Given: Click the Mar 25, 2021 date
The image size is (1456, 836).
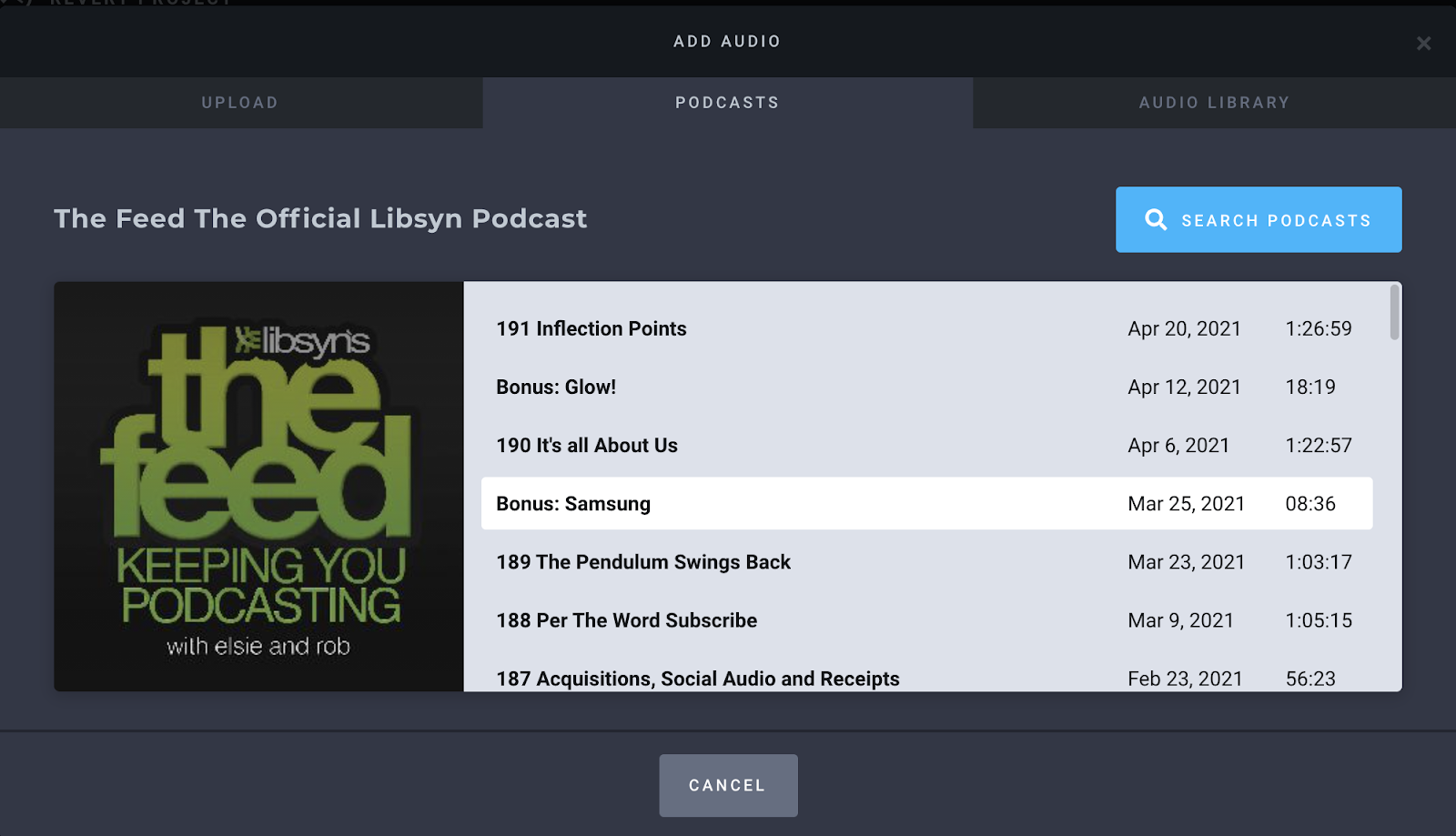Looking at the screenshot, I should point(1186,503).
